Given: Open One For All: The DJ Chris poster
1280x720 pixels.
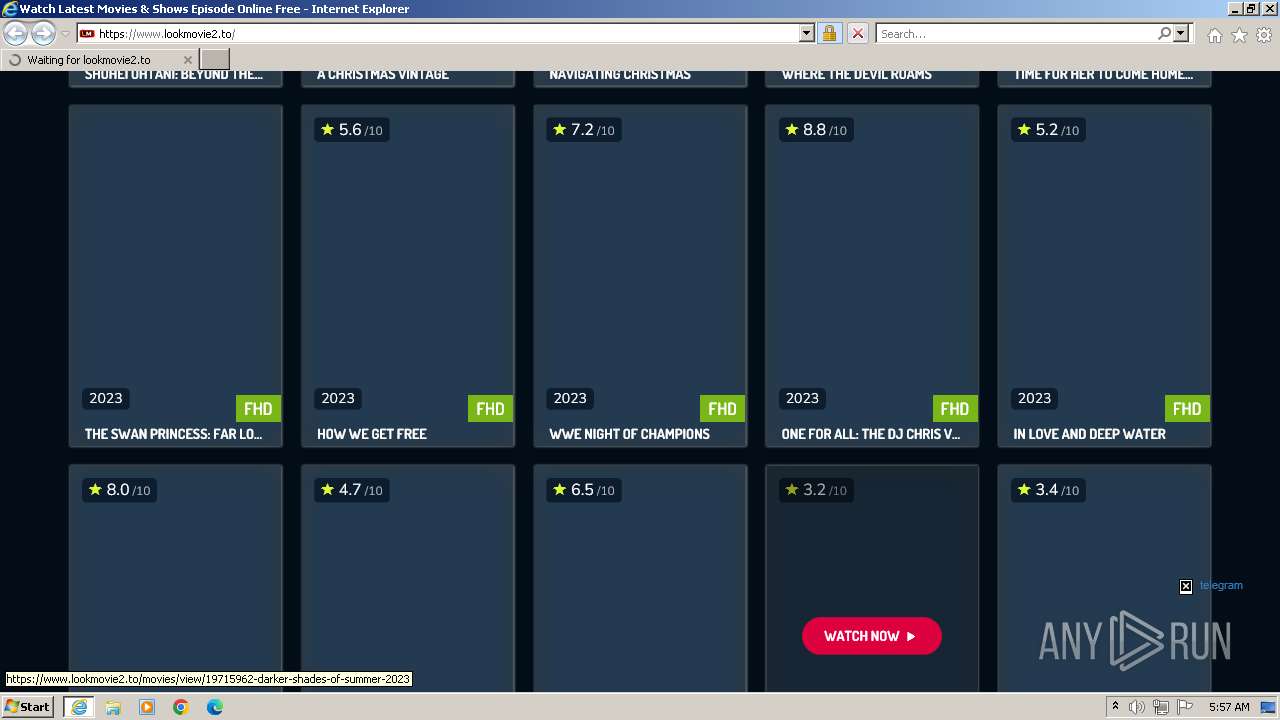Looking at the screenshot, I should pyautogui.click(x=872, y=263).
